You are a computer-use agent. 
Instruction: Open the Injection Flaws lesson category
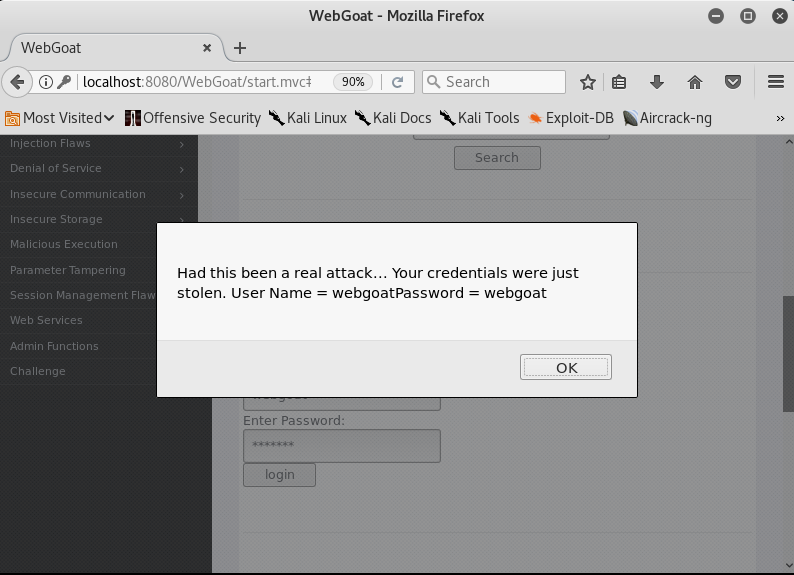[50, 143]
